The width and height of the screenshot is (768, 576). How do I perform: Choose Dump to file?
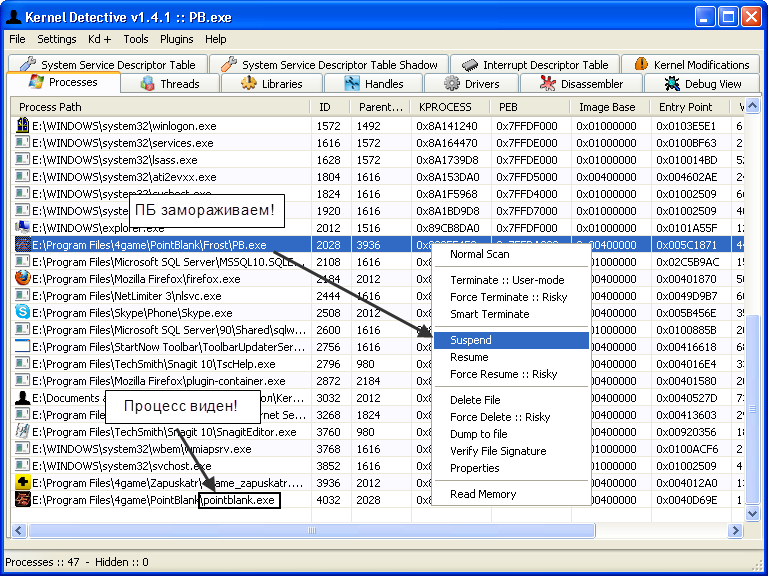[511, 434]
